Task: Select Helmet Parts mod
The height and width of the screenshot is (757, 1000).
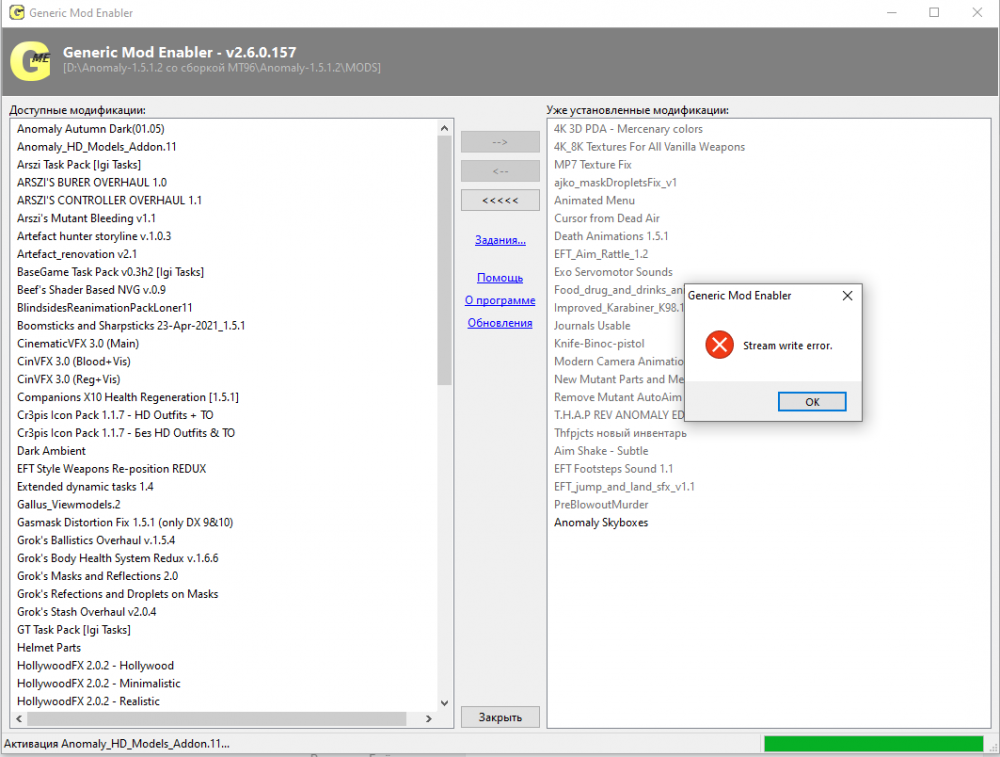Action: click(x=49, y=647)
